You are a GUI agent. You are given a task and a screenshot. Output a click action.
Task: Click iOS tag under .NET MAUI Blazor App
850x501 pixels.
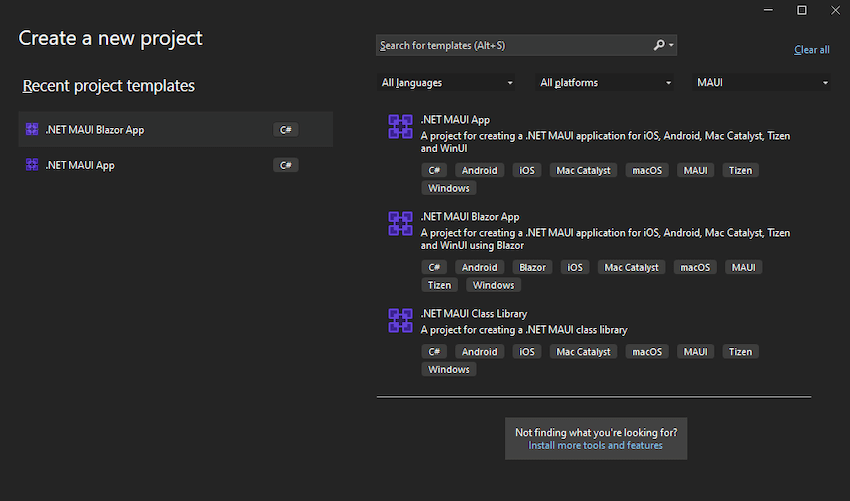[x=575, y=267]
